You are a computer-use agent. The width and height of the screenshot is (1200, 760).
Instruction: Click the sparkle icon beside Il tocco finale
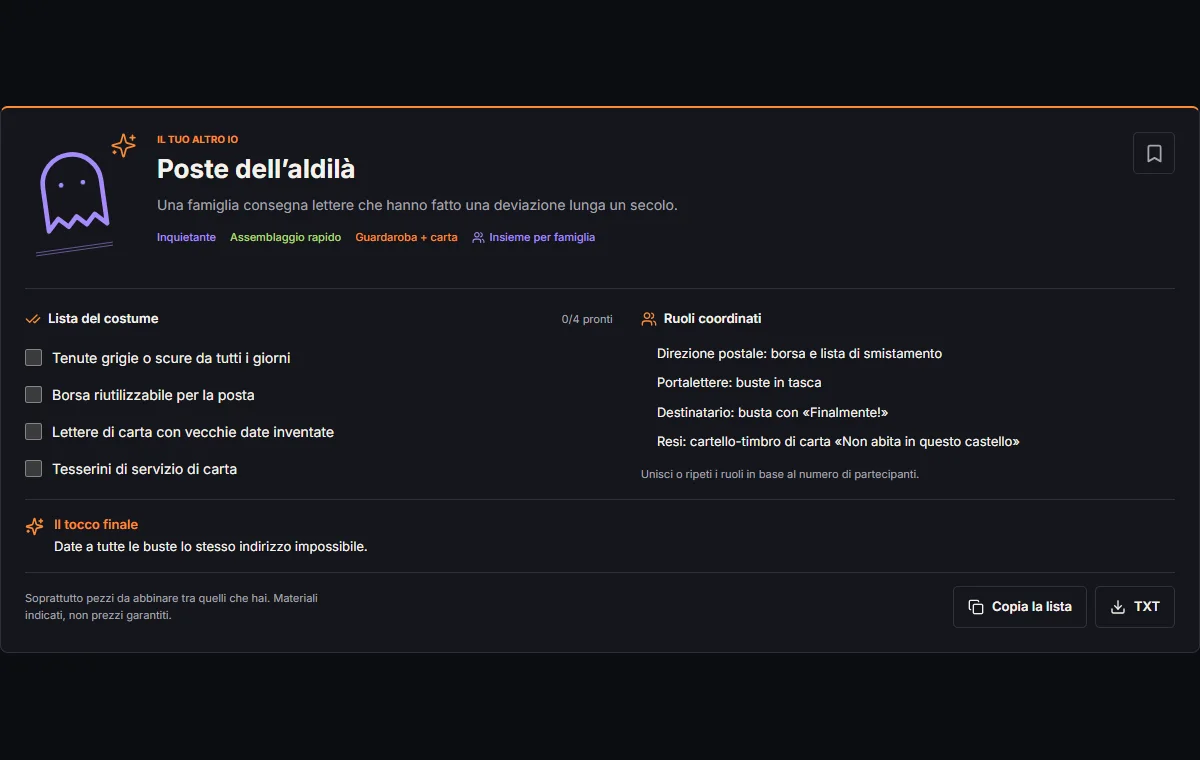click(x=34, y=526)
